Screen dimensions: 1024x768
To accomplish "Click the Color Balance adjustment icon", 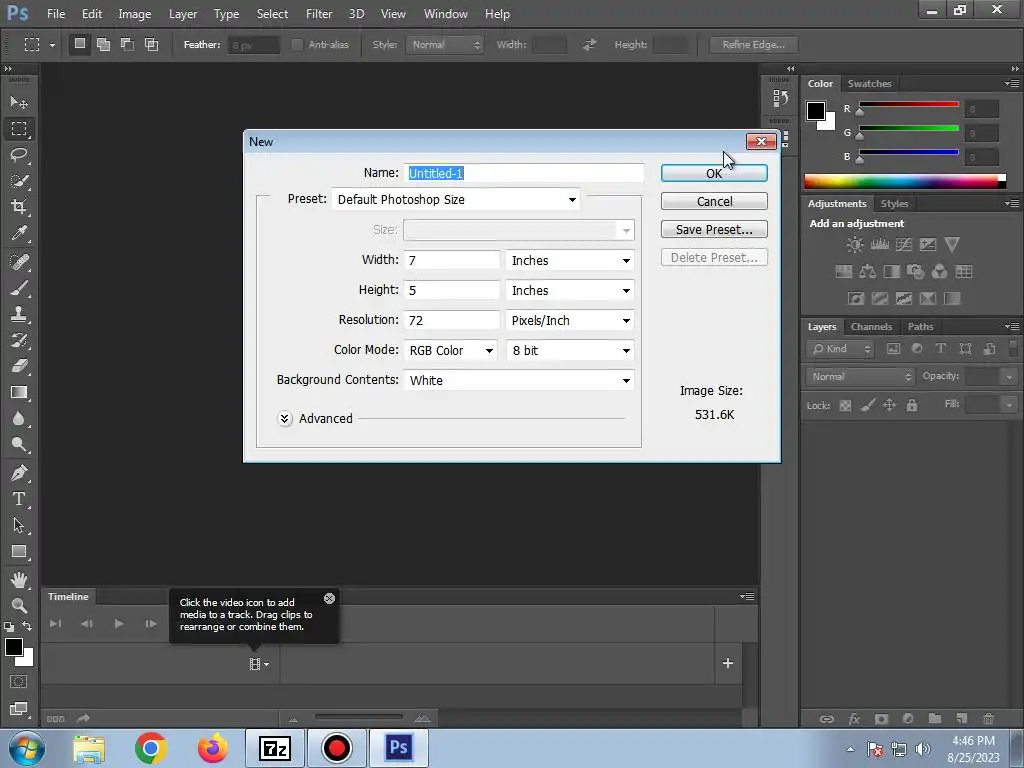I will click(868, 272).
